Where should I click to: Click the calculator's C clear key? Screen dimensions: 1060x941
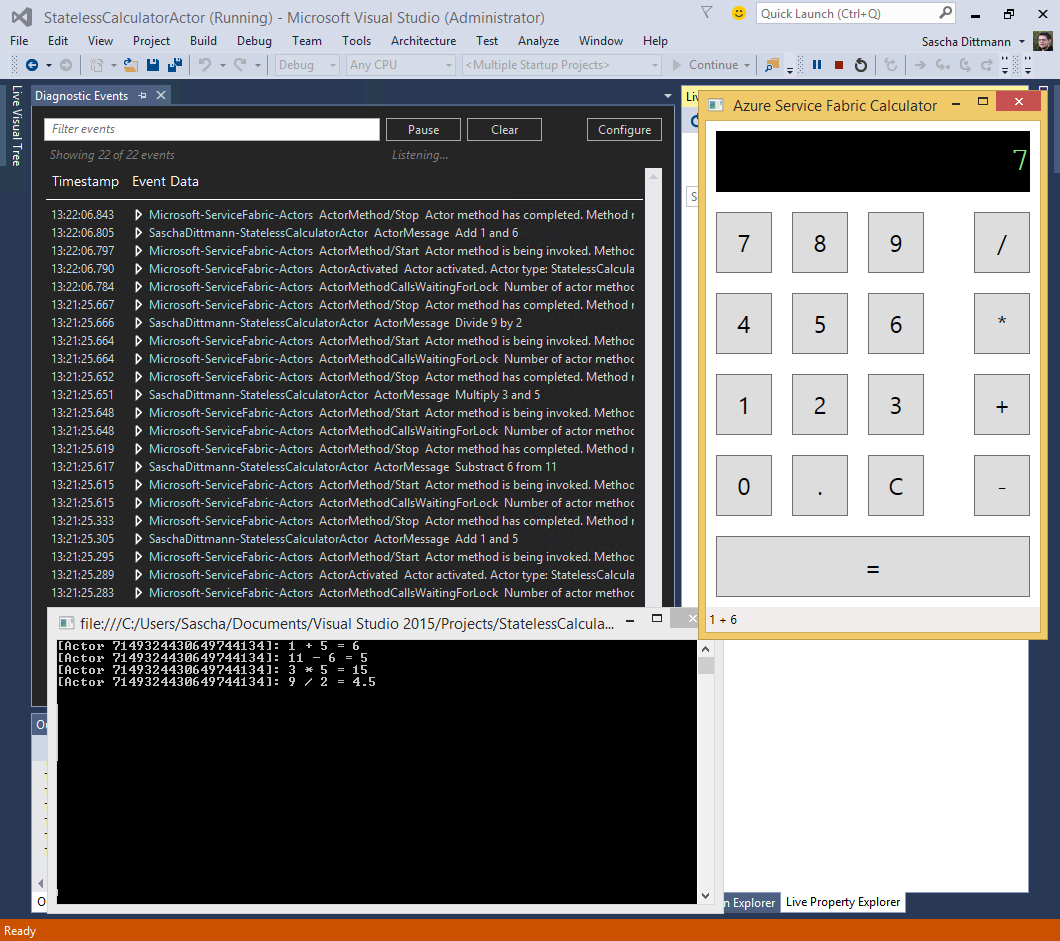coord(895,485)
